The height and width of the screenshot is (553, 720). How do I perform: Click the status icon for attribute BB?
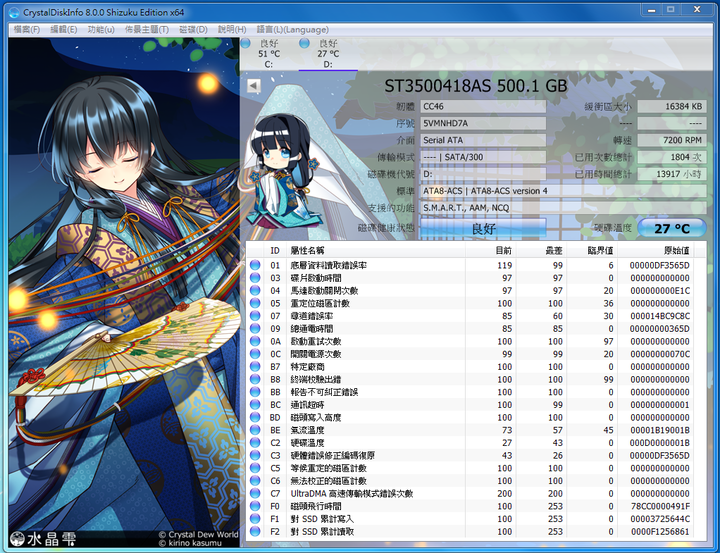point(255,392)
